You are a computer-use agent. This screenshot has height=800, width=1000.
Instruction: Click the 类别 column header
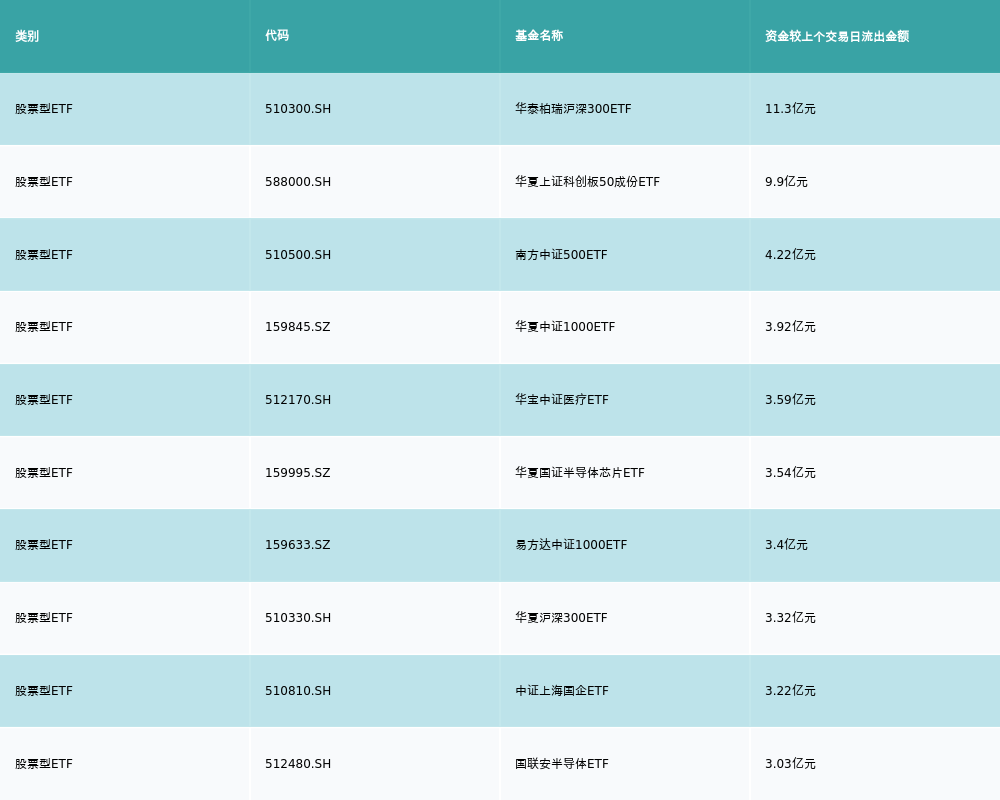pos(27,36)
